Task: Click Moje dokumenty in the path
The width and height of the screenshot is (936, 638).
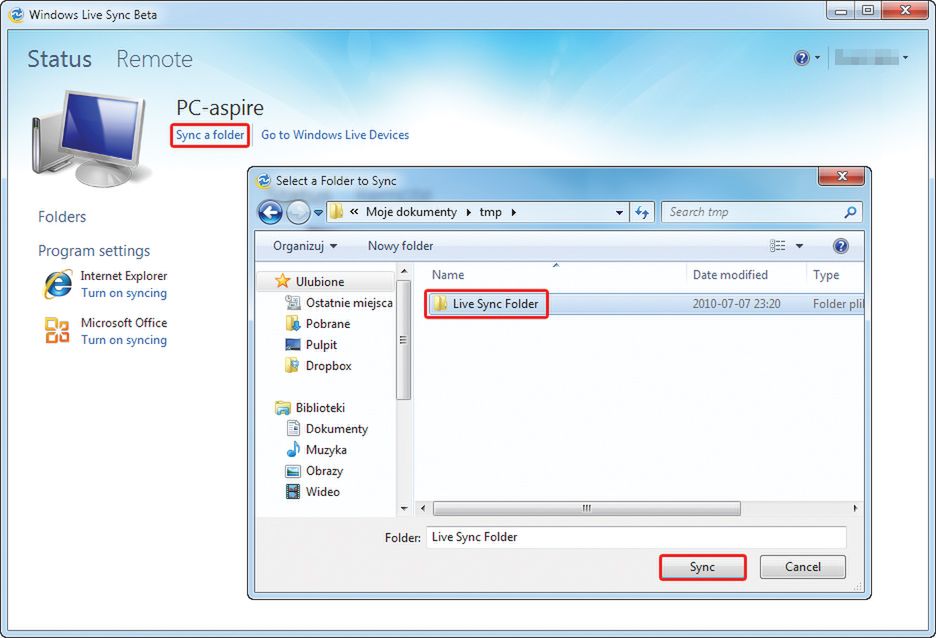Action: 411,212
